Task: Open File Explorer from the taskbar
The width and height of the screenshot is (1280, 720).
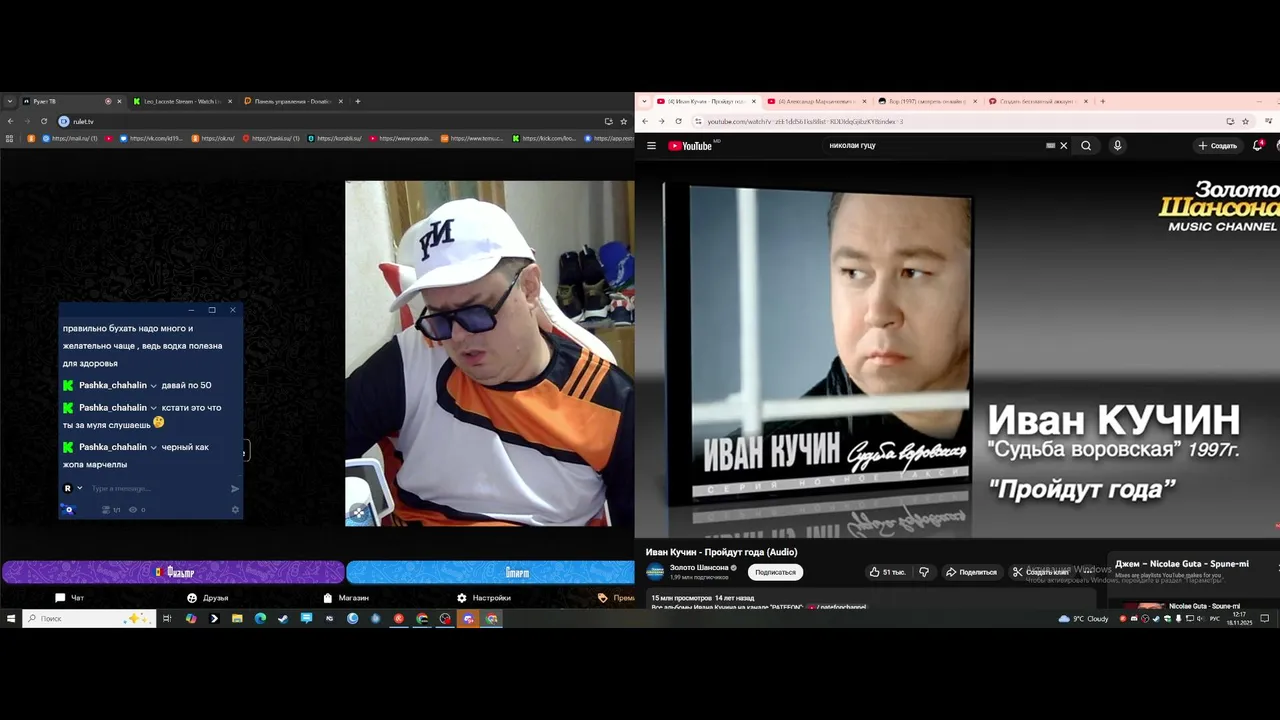Action: [x=237, y=619]
